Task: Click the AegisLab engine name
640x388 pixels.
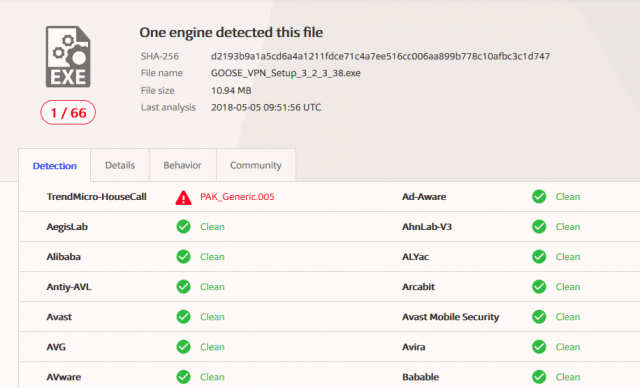Action: tap(67, 227)
